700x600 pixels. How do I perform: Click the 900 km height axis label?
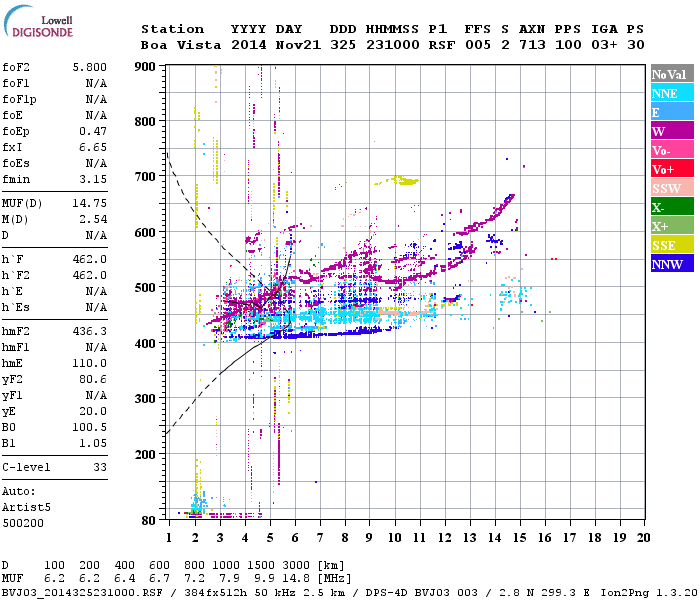145,67
